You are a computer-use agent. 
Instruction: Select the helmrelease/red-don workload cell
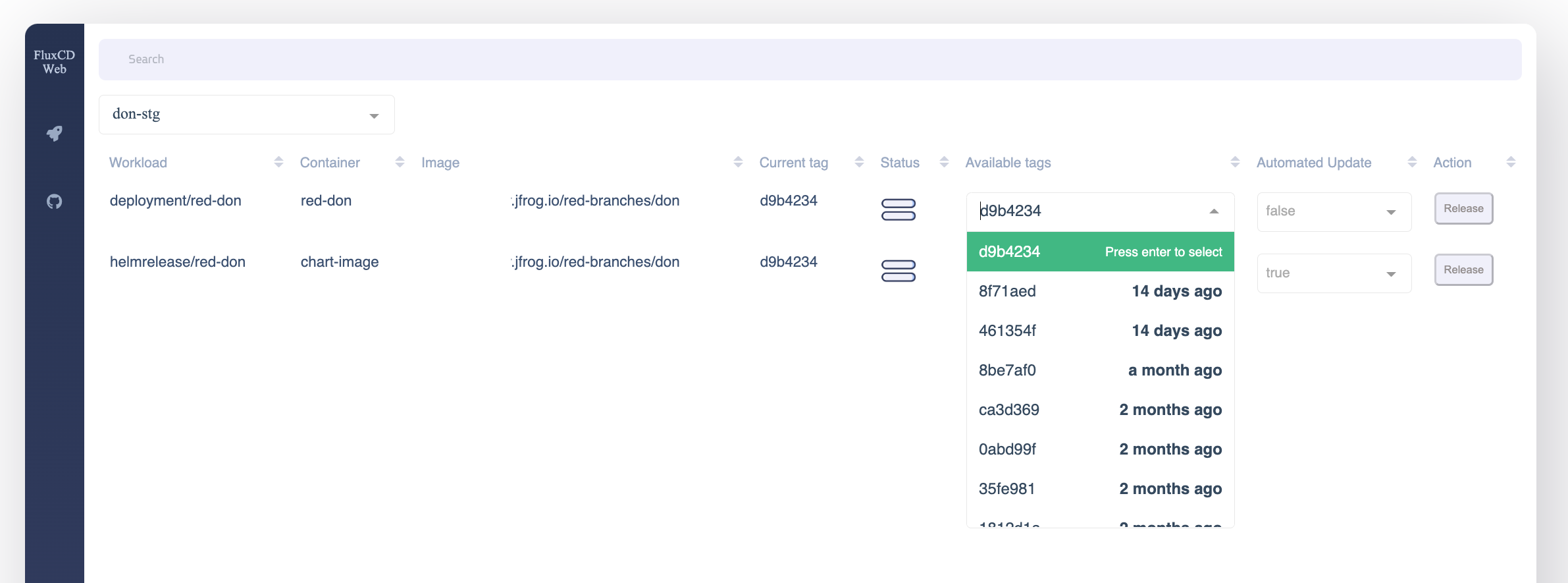pyautogui.click(x=178, y=262)
